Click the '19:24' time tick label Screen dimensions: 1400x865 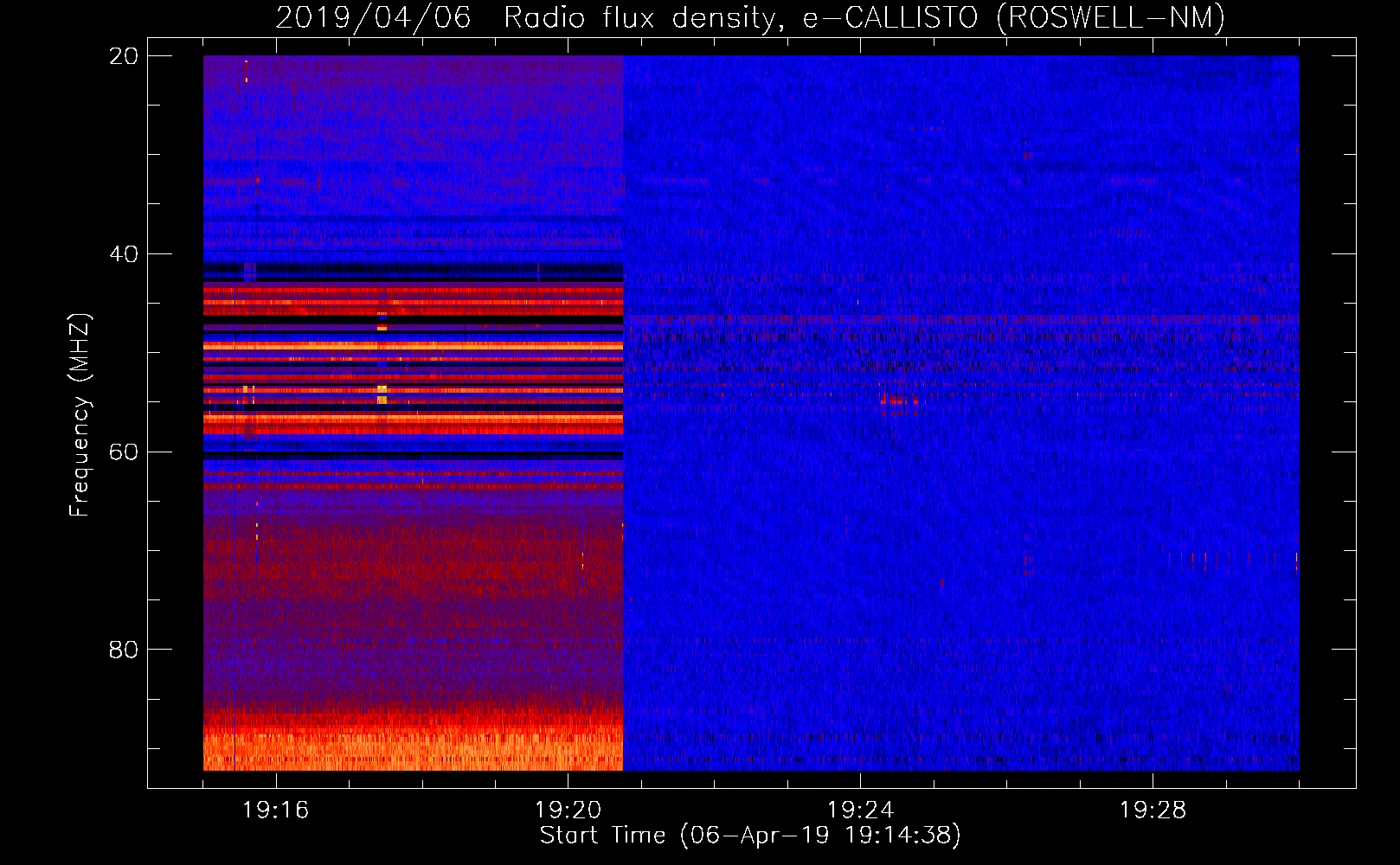tap(860, 811)
